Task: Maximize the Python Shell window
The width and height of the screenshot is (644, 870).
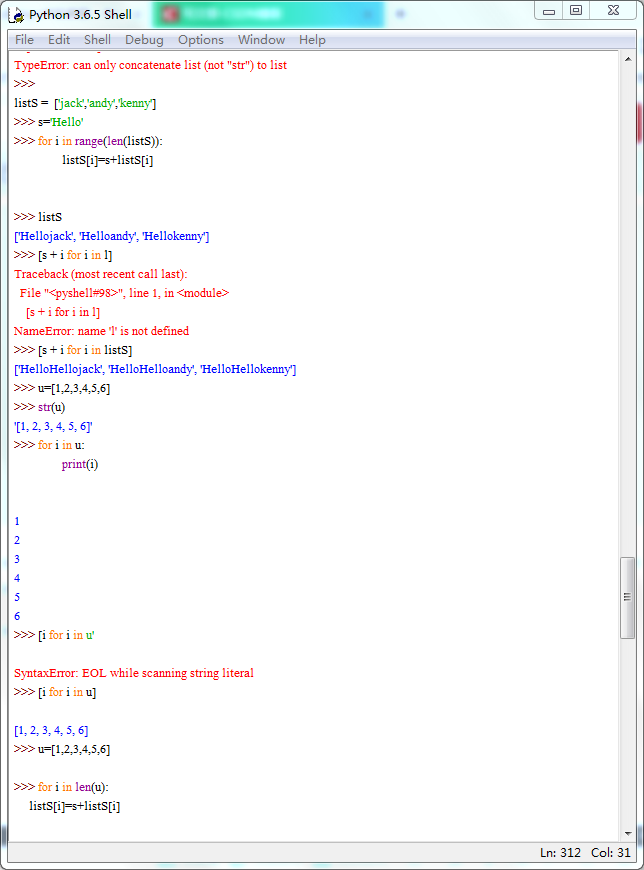Action: point(576,11)
